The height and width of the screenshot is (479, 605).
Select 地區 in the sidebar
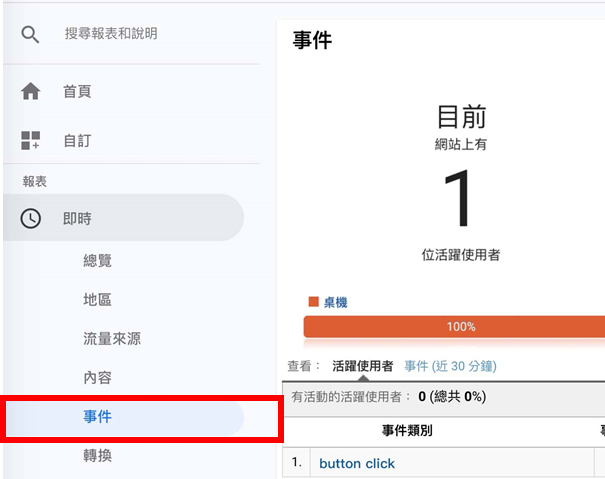(x=97, y=300)
